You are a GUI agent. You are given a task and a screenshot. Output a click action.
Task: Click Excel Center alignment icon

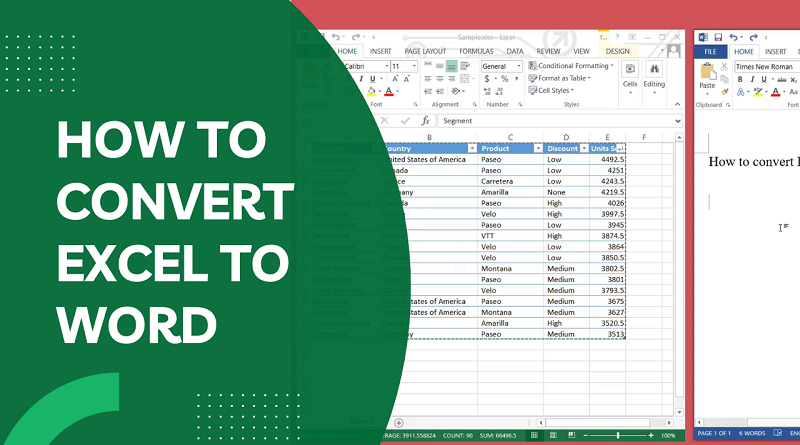tap(440, 79)
